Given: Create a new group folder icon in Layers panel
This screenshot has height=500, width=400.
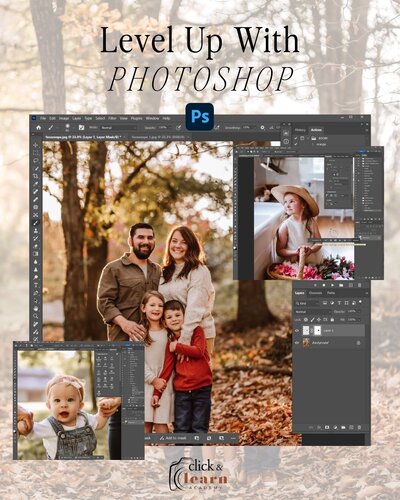Looking at the screenshot, I should [343, 427].
